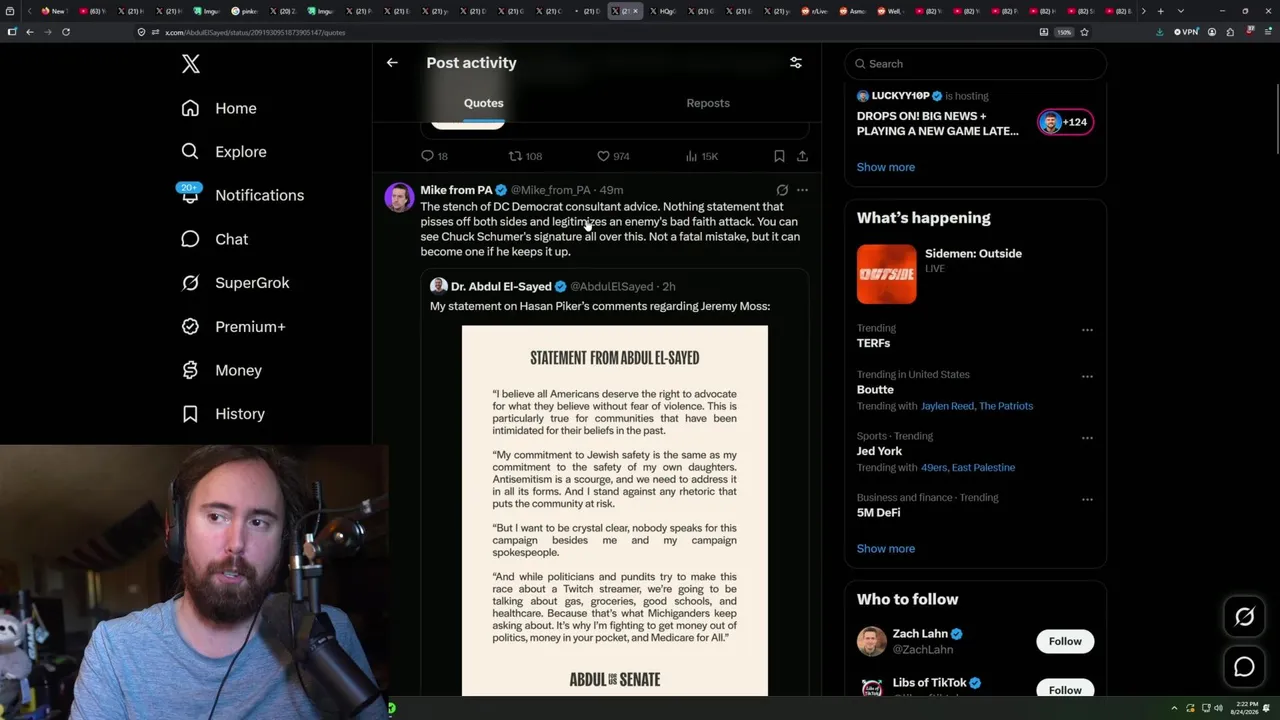Open the floating messages chat button
The width and height of the screenshot is (1280, 720).
click(1244, 667)
